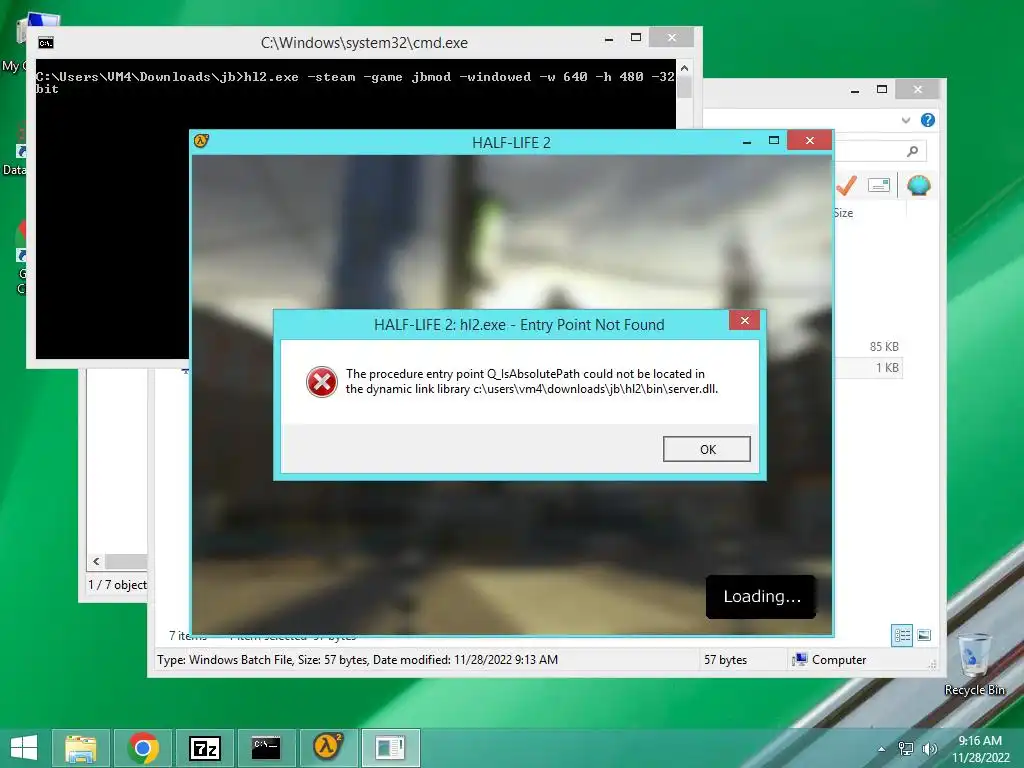Maximize the cmd.exe window

click(x=635, y=38)
